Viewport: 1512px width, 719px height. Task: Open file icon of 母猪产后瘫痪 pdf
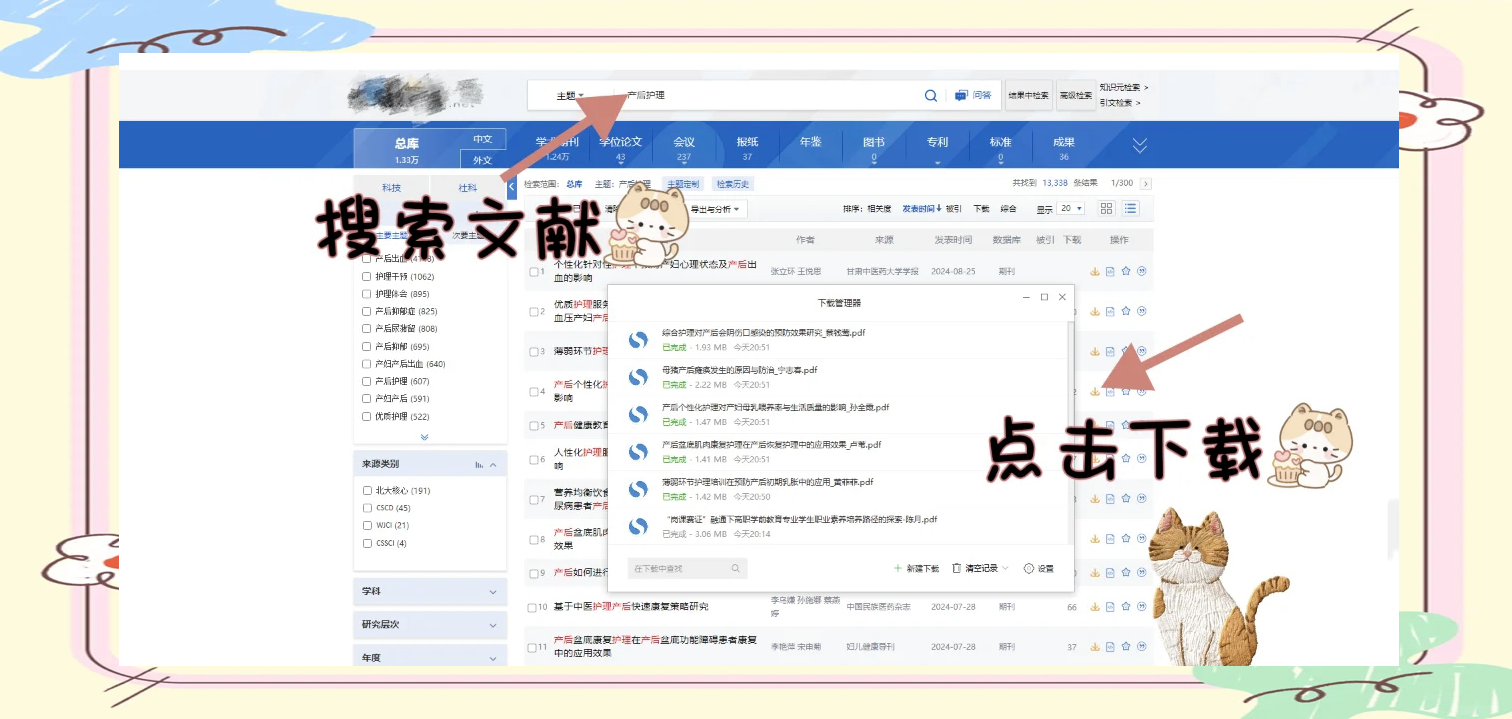[x=638, y=377]
